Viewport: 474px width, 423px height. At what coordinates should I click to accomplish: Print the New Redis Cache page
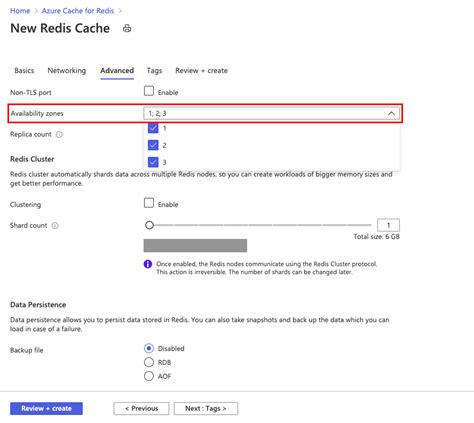127,29
